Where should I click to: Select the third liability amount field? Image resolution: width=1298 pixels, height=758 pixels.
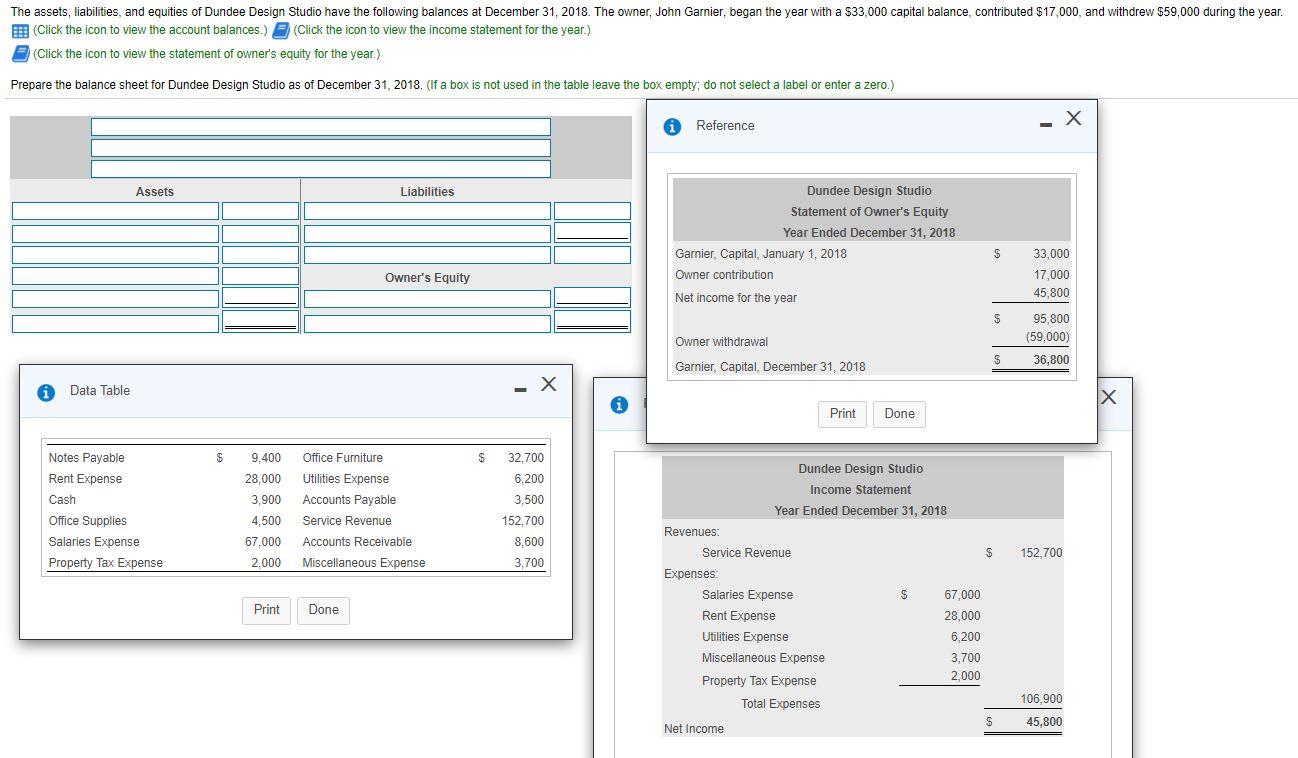click(x=592, y=255)
